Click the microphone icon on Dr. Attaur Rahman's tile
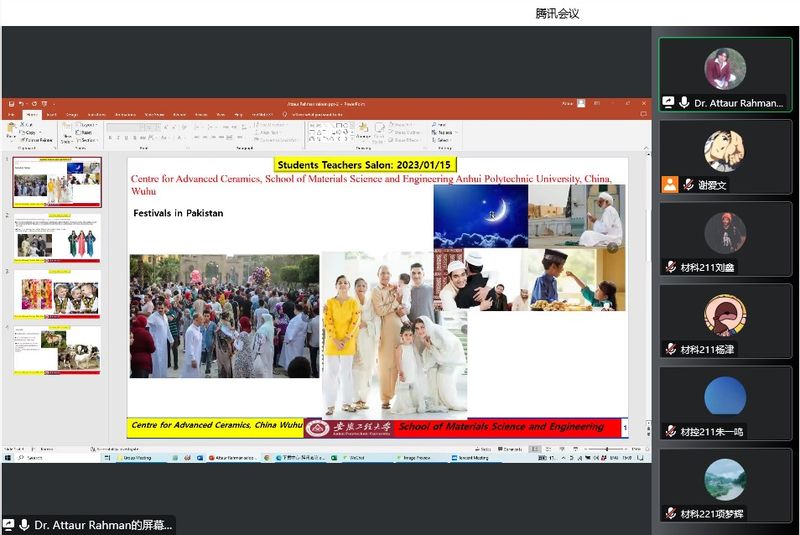The width and height of the screenshot is (800, 535). coord(685,103)
